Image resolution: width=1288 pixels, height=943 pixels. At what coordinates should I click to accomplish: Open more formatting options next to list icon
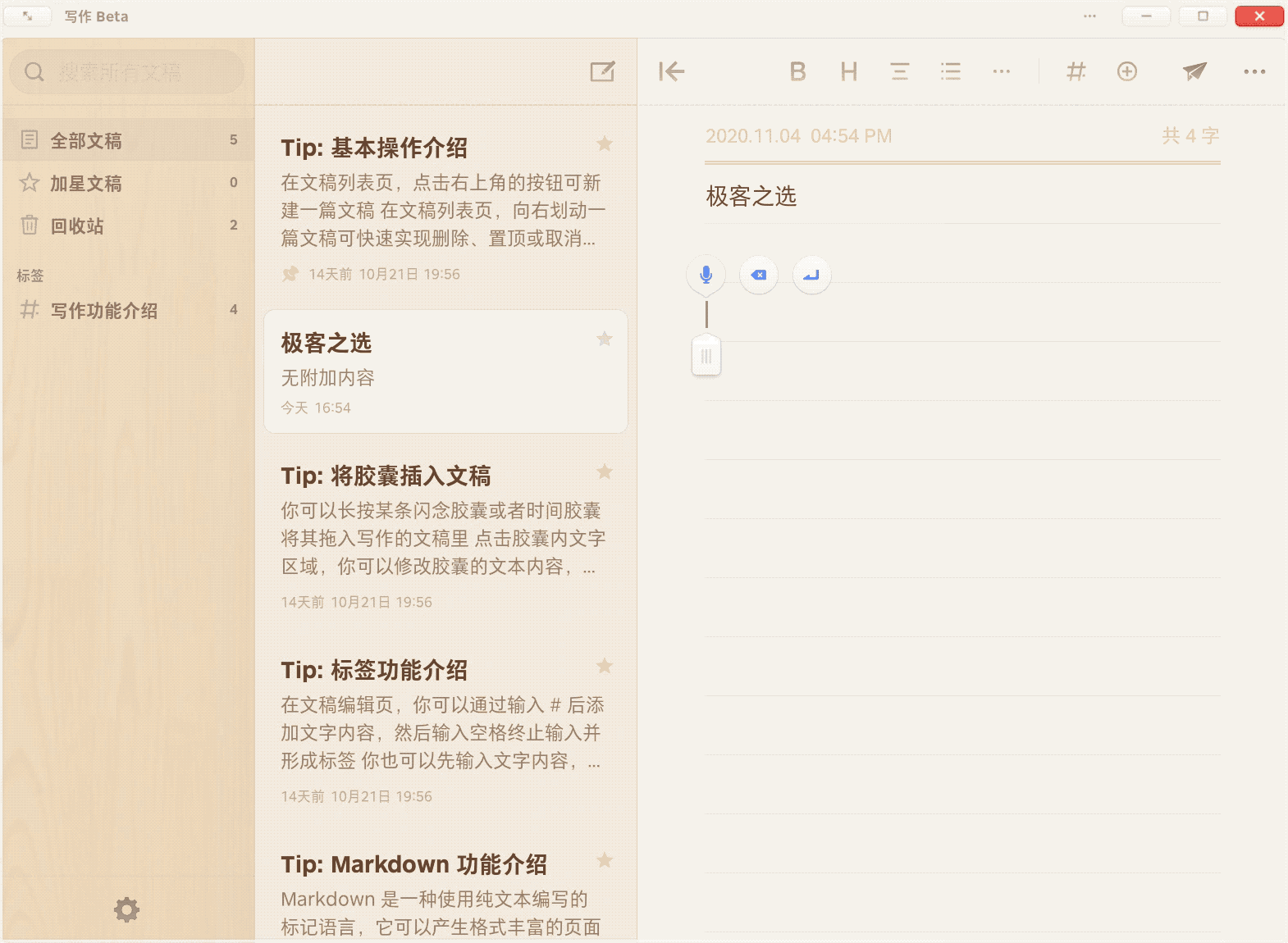pyautogui.click(x=1002, y=72)
